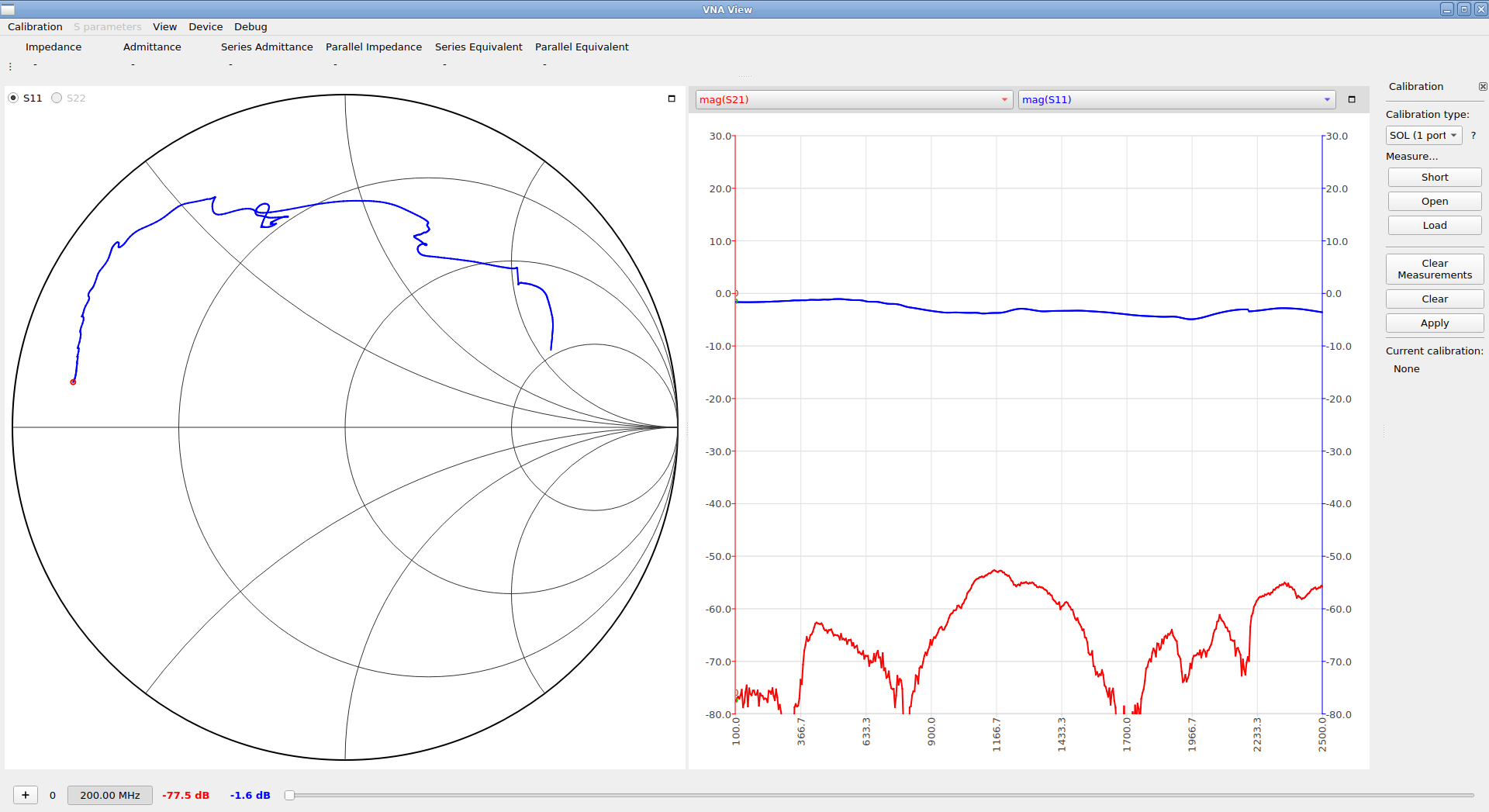1489x812 pixels.
Task: Open the Device menu
Action: [206, 26]
